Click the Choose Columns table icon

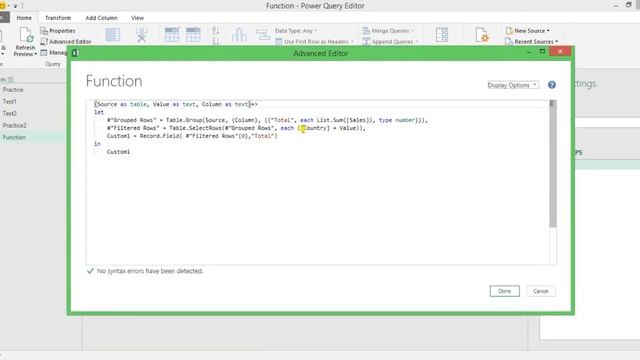[113, 35]
